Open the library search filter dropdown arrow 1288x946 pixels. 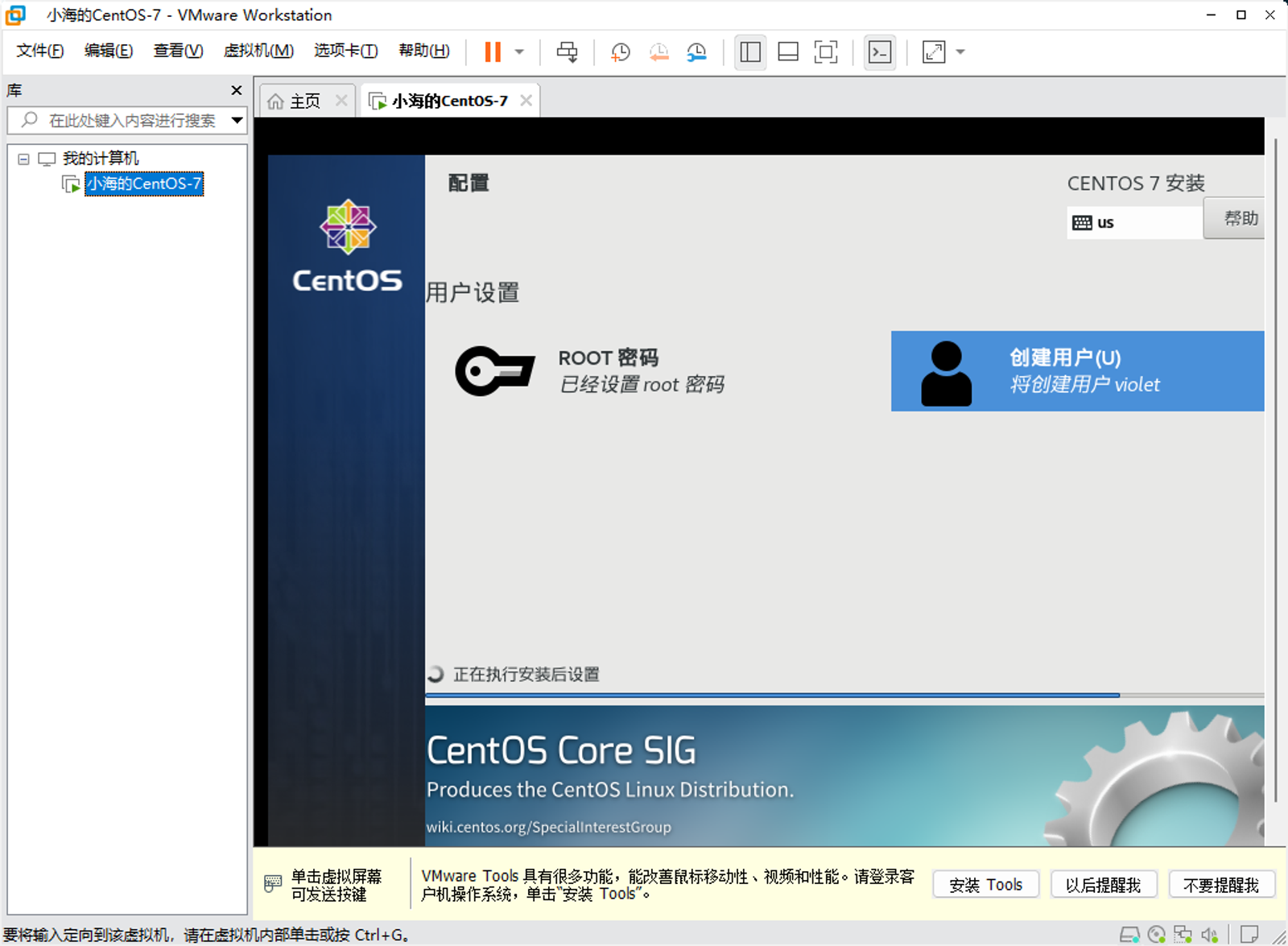pyautogui.click(x=237, y=120)
